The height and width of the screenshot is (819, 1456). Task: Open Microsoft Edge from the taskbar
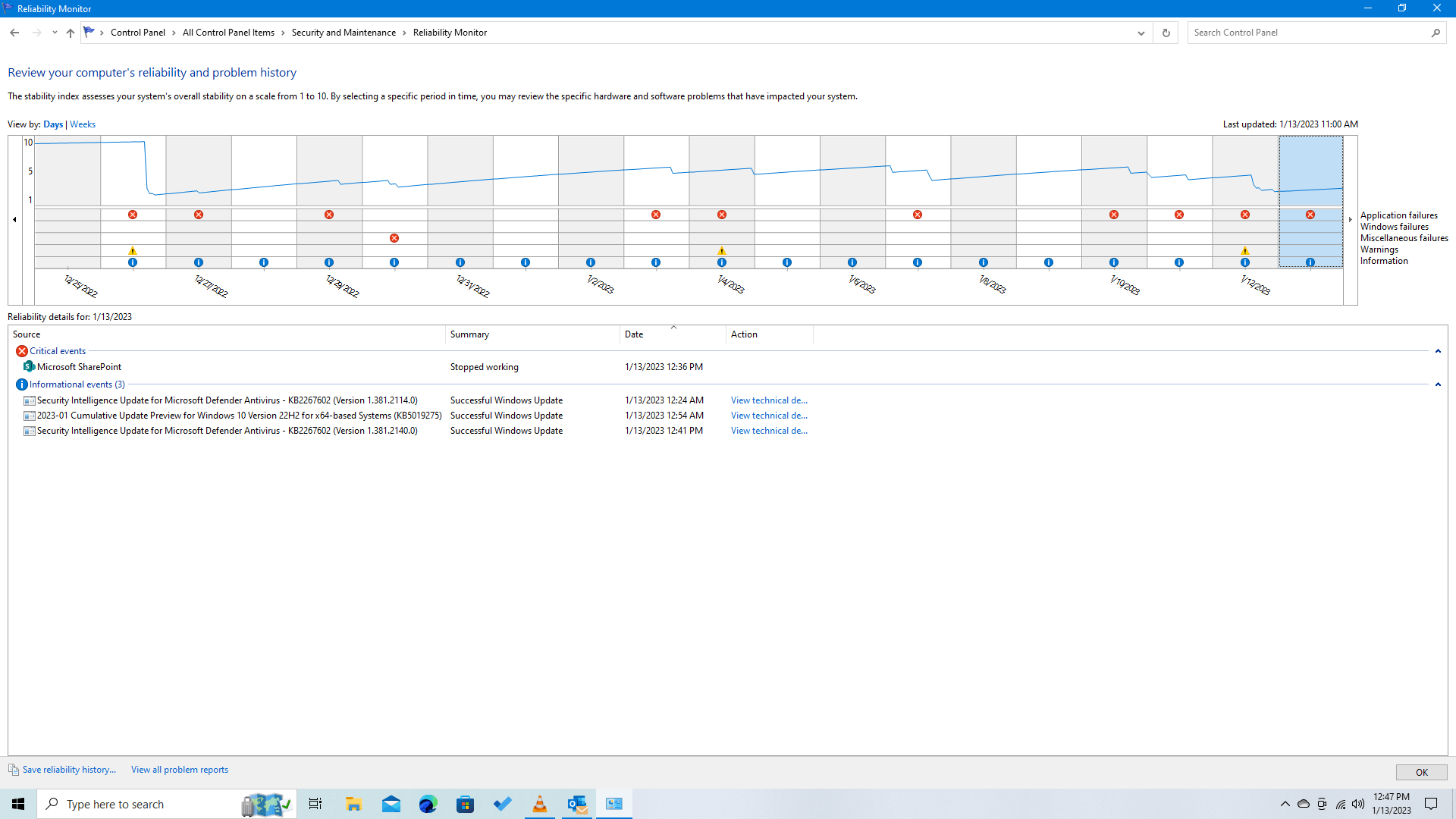point(428,804)
